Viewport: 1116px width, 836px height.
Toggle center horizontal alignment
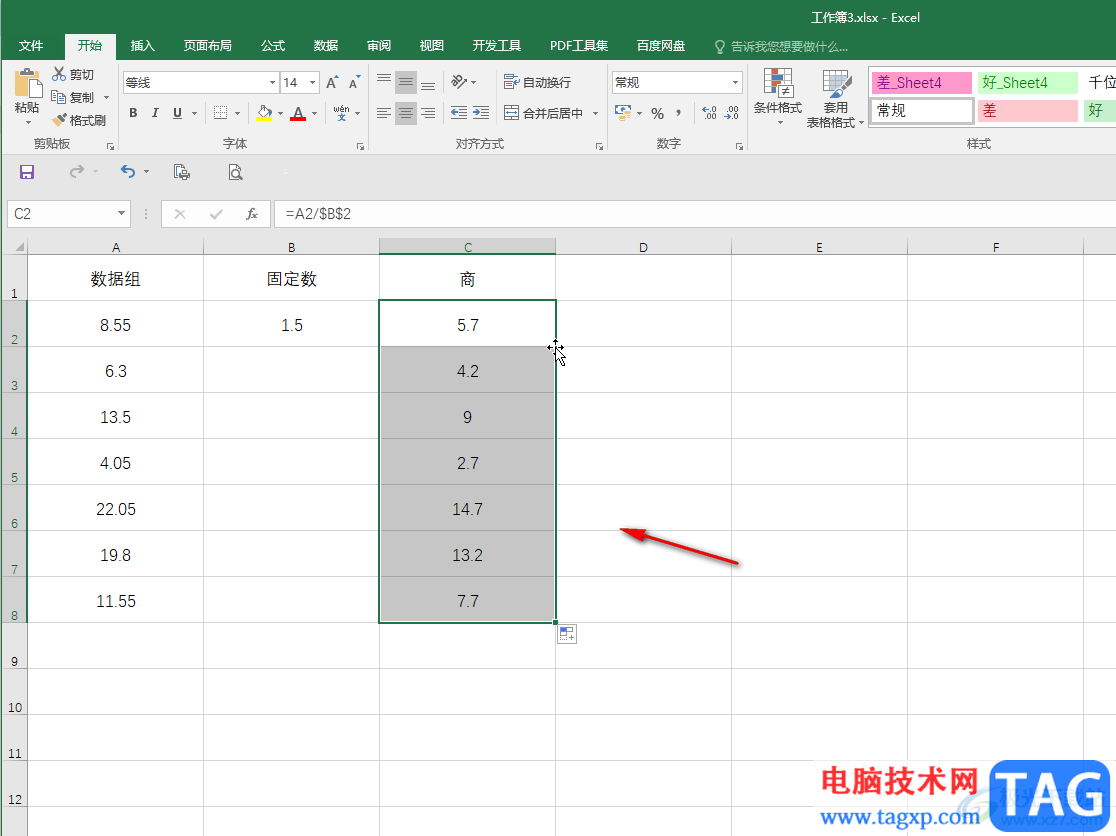[x=406, y=113]
